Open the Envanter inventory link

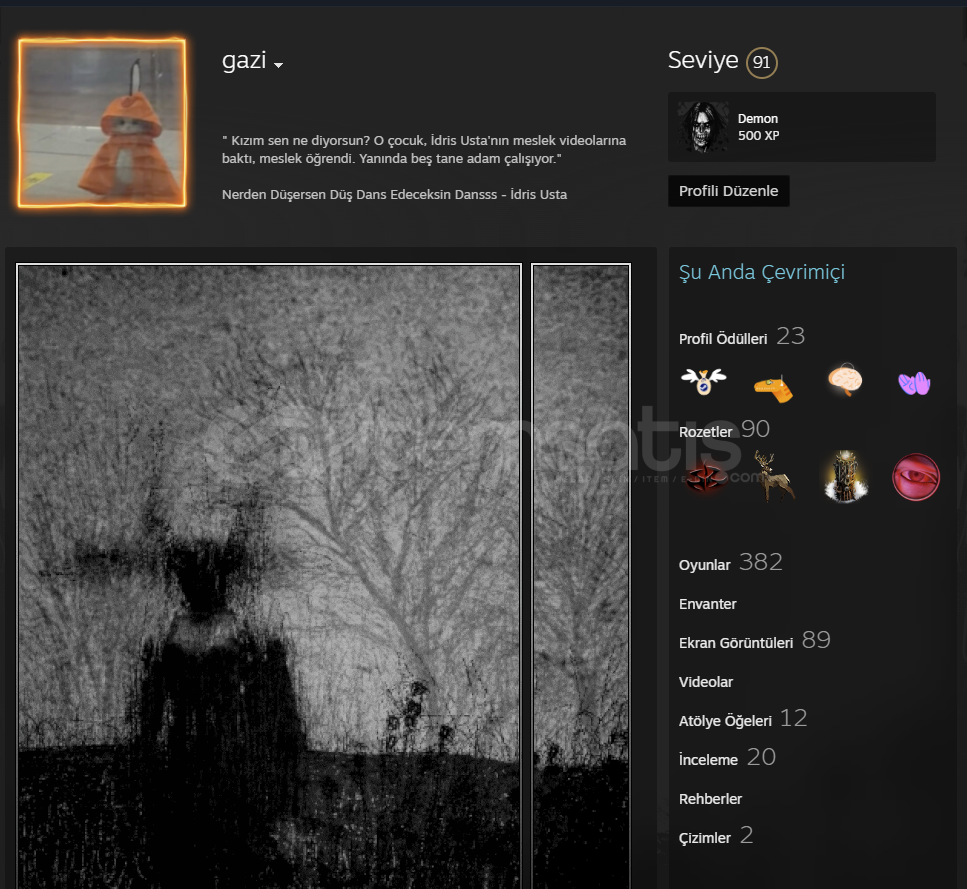707,604
